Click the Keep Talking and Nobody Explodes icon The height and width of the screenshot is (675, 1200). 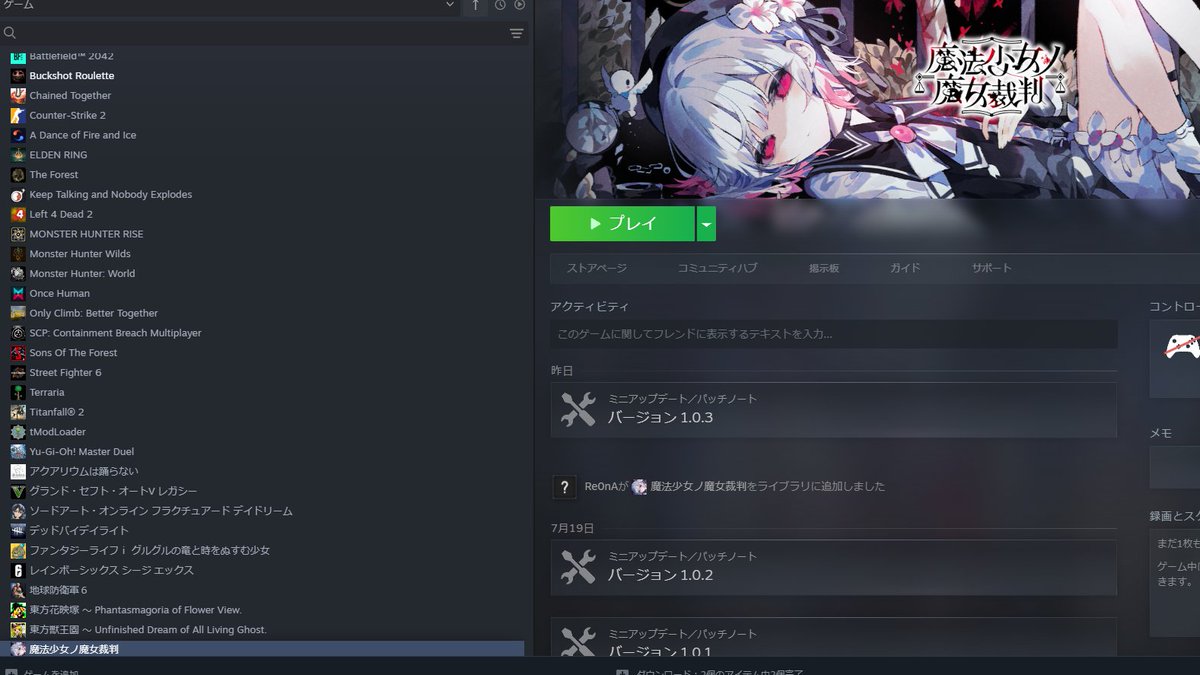point(18,194)
